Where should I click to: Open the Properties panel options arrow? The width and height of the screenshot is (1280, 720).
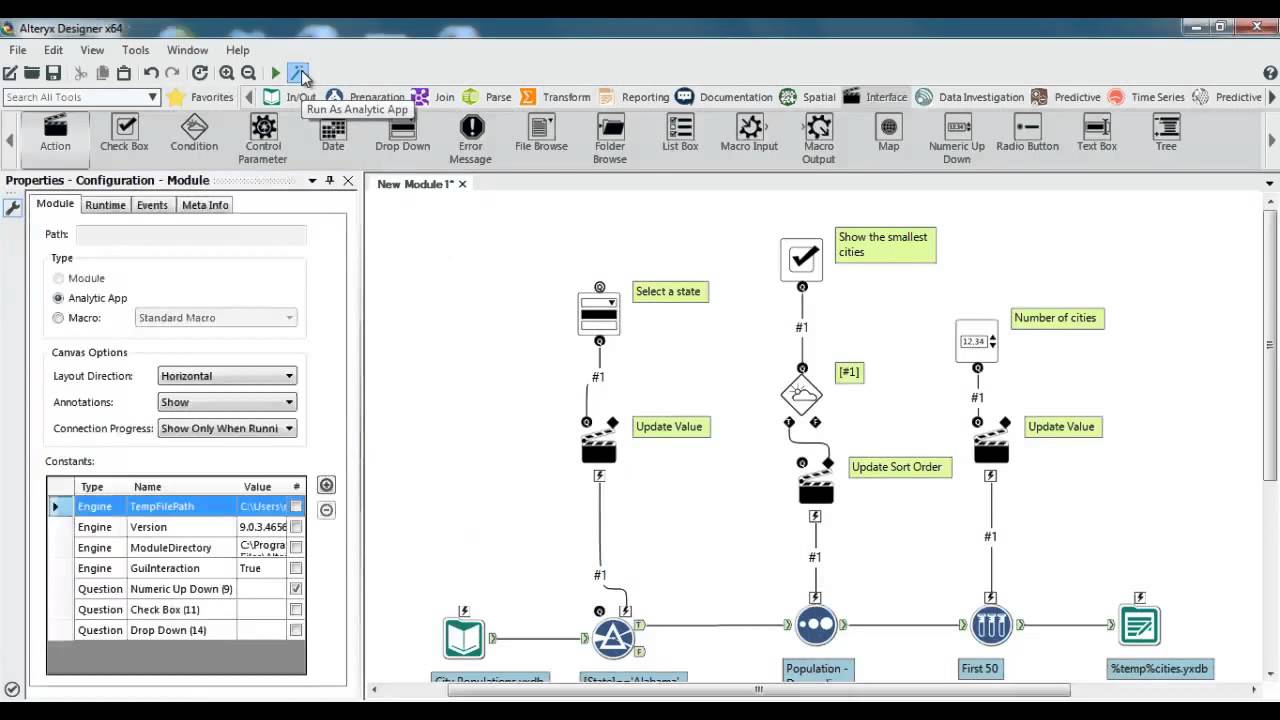(312, 180)
